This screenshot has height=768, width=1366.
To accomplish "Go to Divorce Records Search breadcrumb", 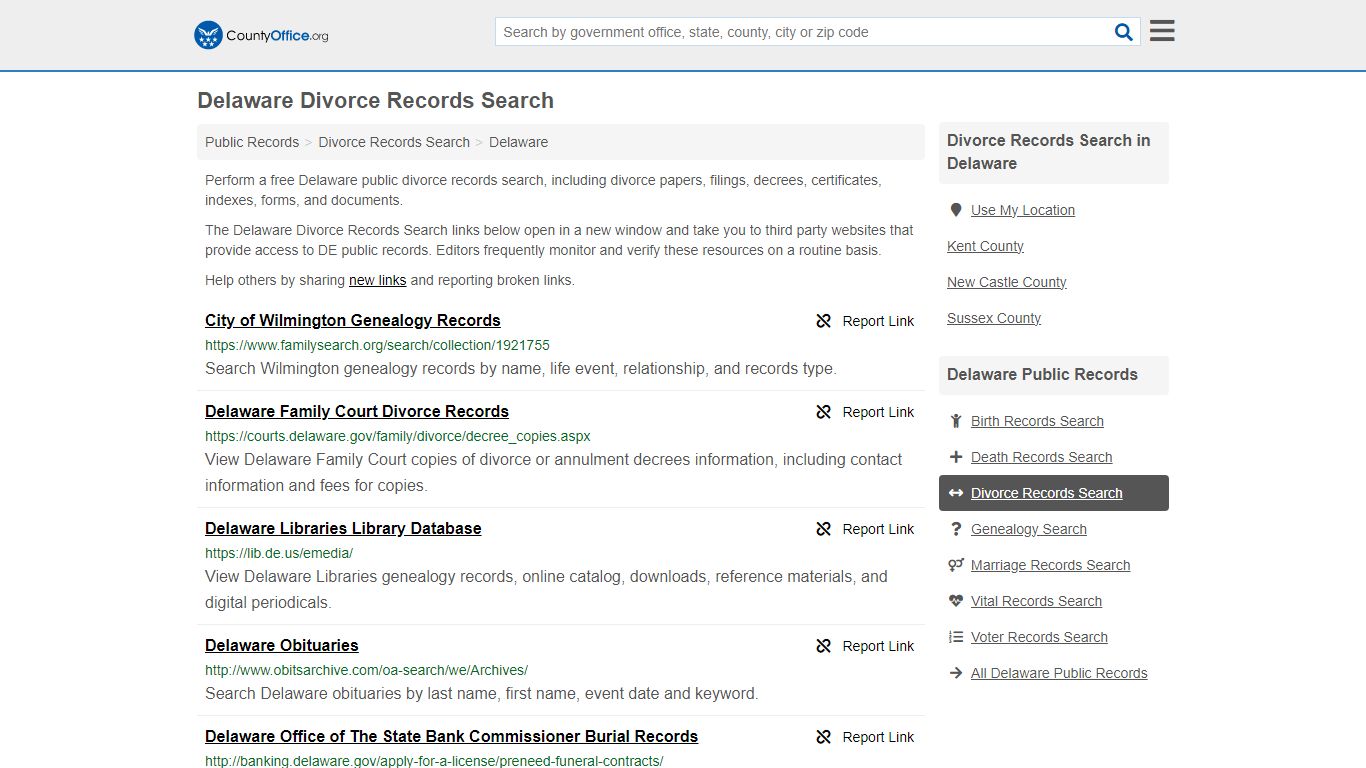I will (x=394, y=142).
